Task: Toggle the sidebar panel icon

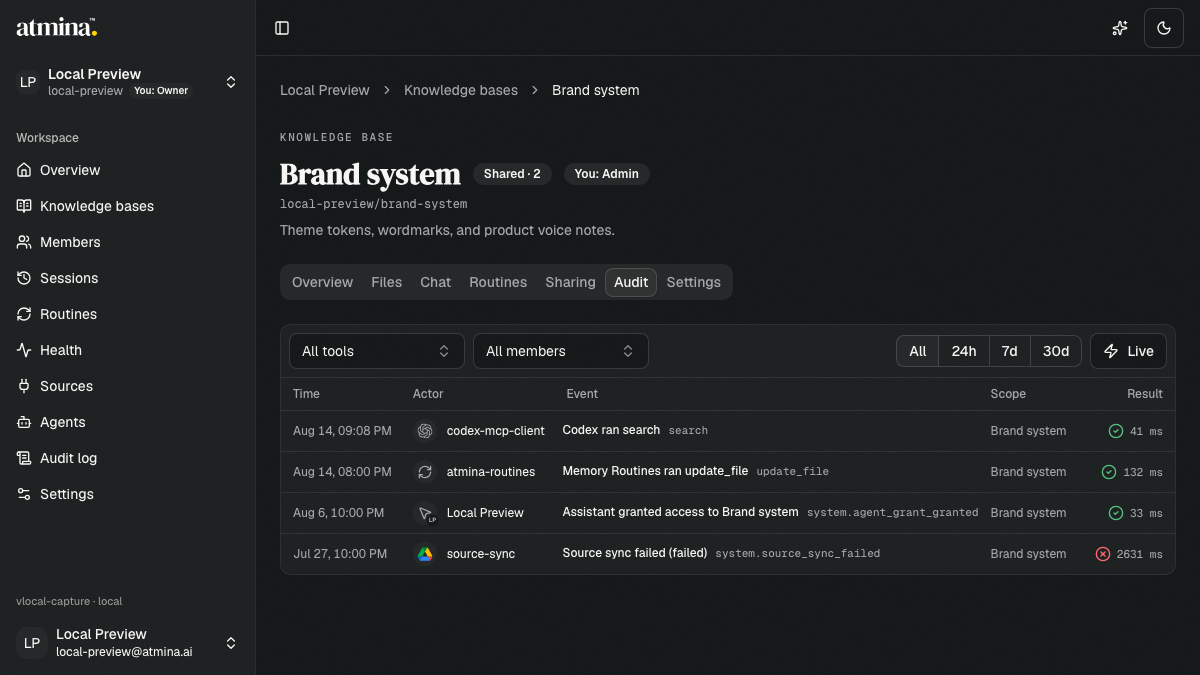Action: click(x=282, y=28)
